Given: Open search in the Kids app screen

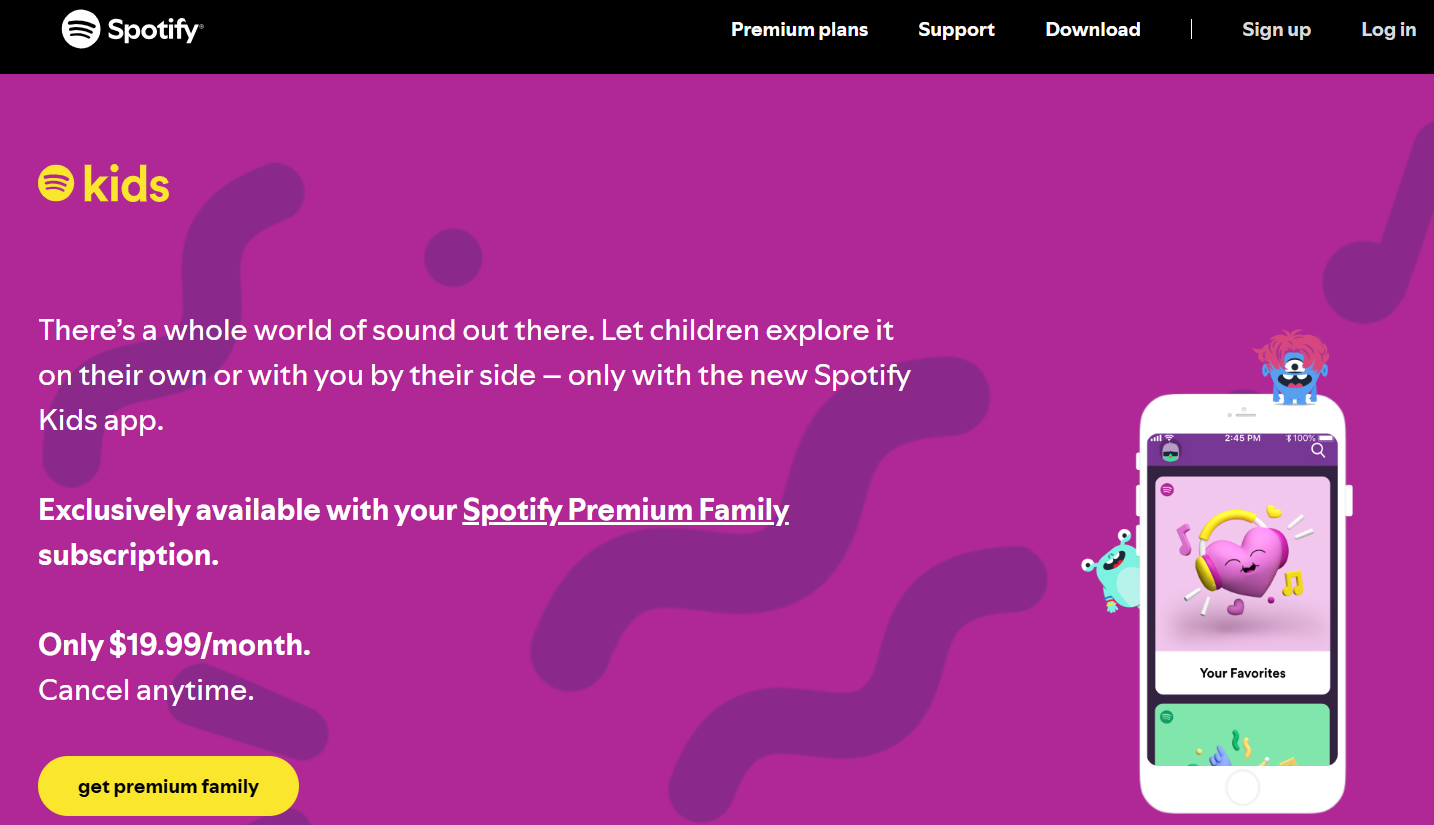Looking at the screenshot, I should 1318,450.
